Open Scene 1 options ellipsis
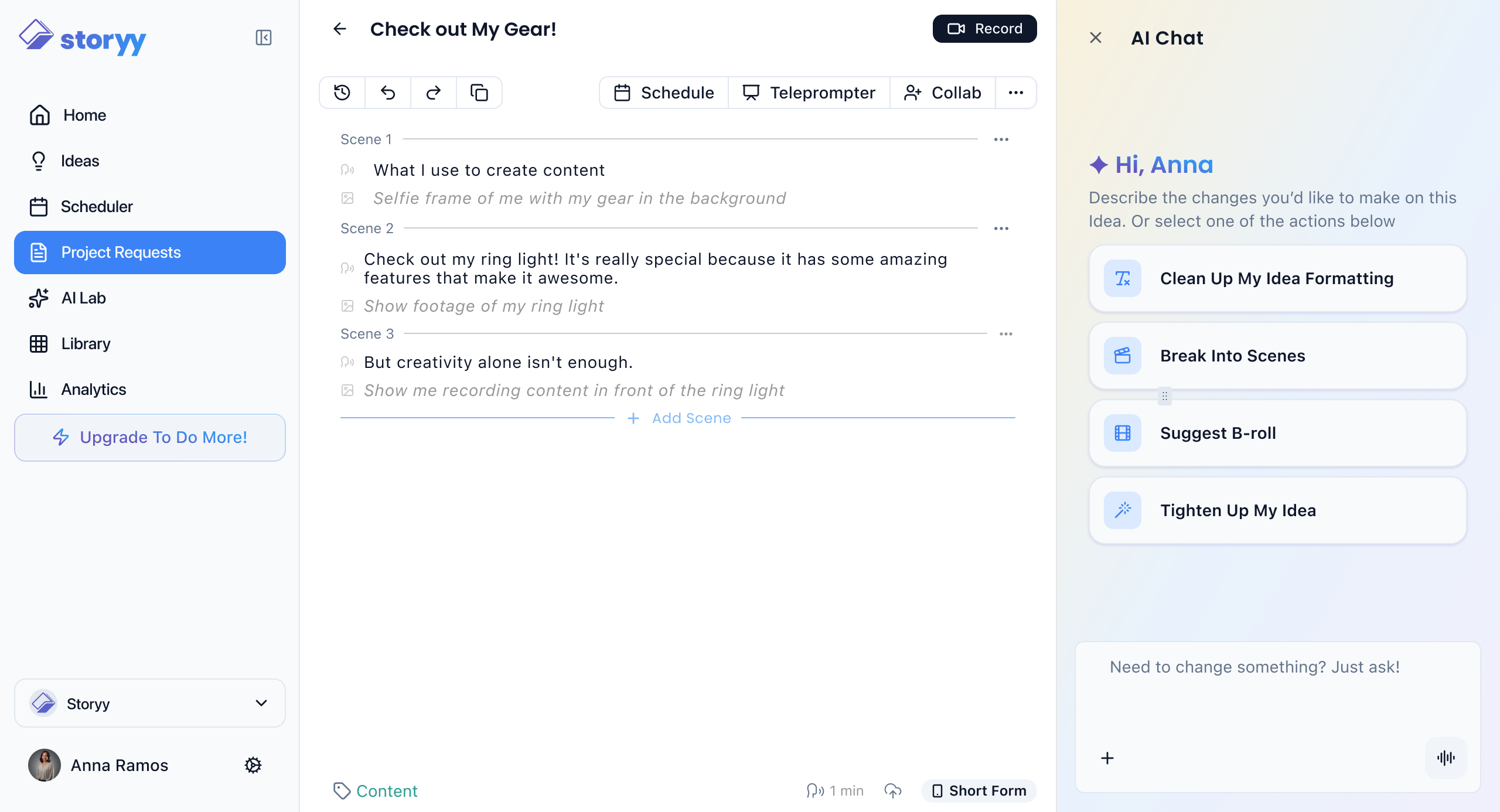This screenshot has height=812, width=1500. (x=1001, y=139)
